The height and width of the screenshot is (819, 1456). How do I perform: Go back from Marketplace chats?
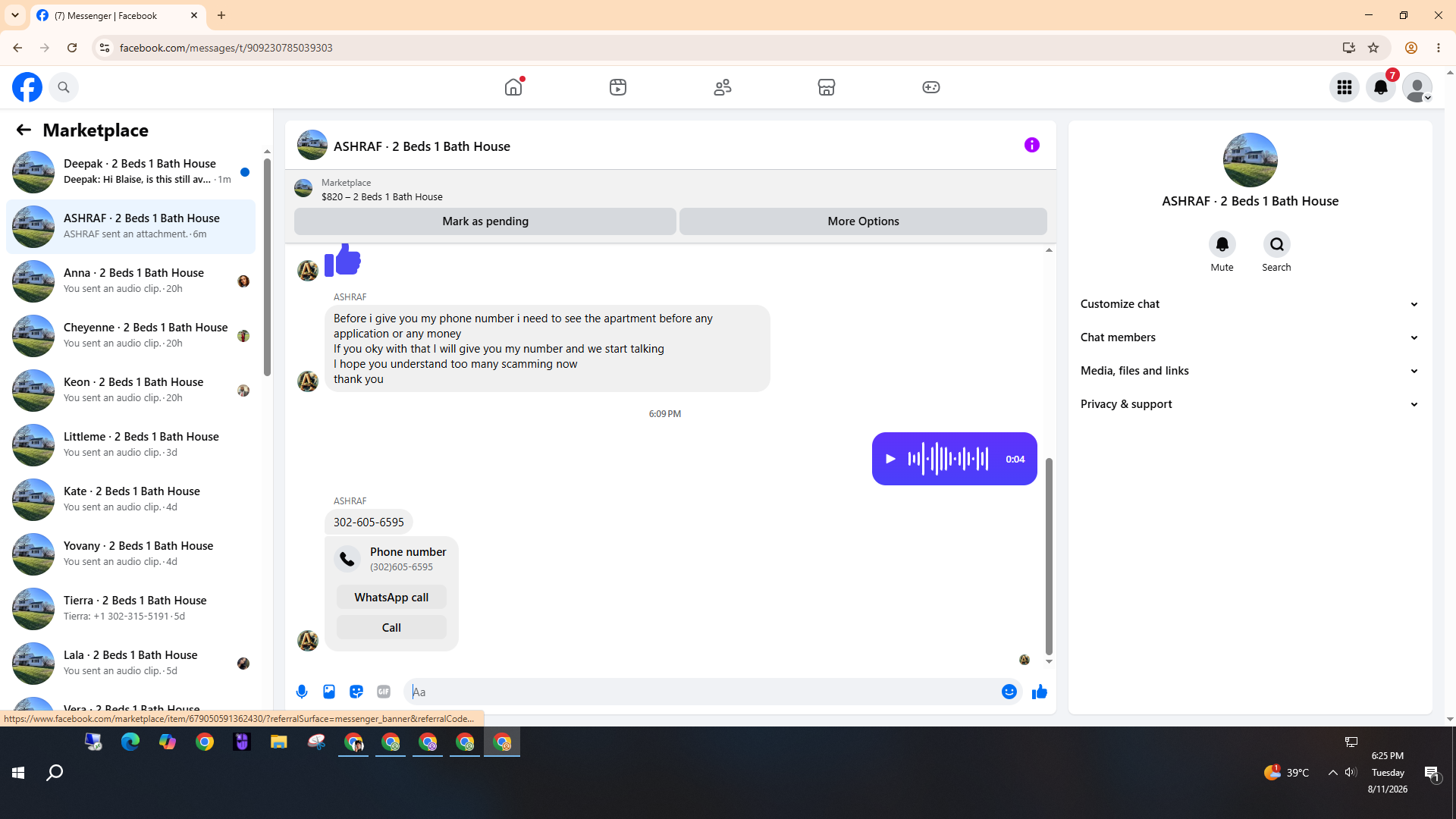(x=24, y=130)
